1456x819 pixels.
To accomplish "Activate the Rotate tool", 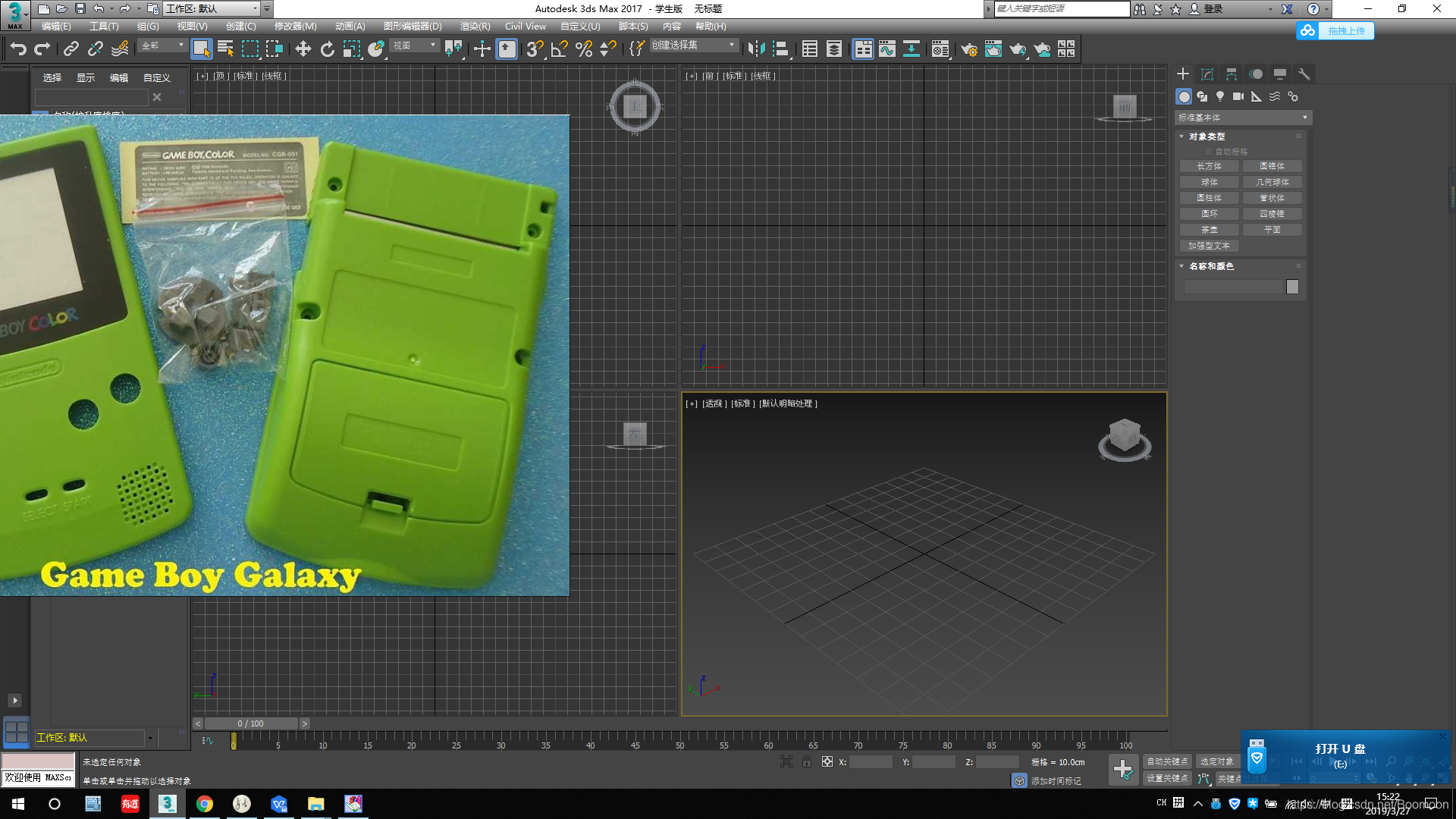I will click(327, 49).
